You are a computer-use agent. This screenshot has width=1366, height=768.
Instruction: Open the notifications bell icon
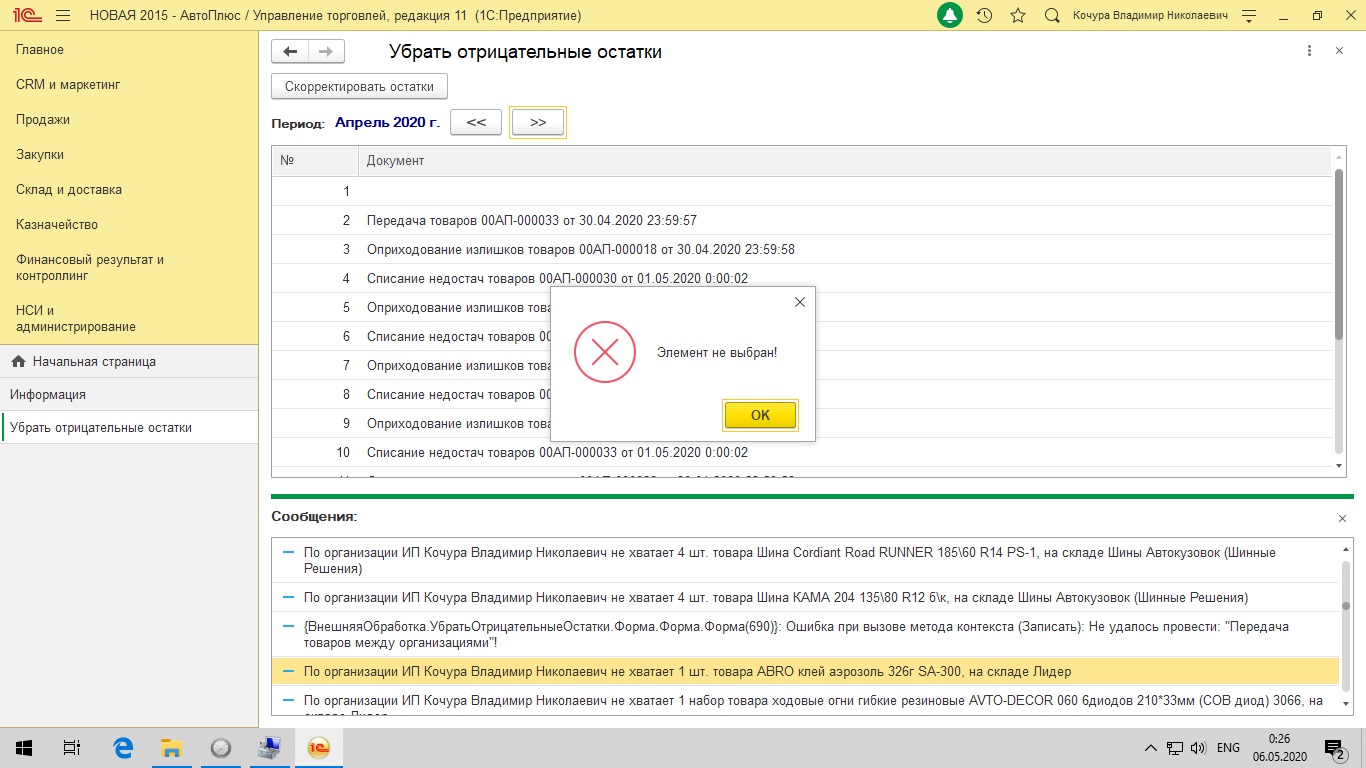(x=949, y=16)
